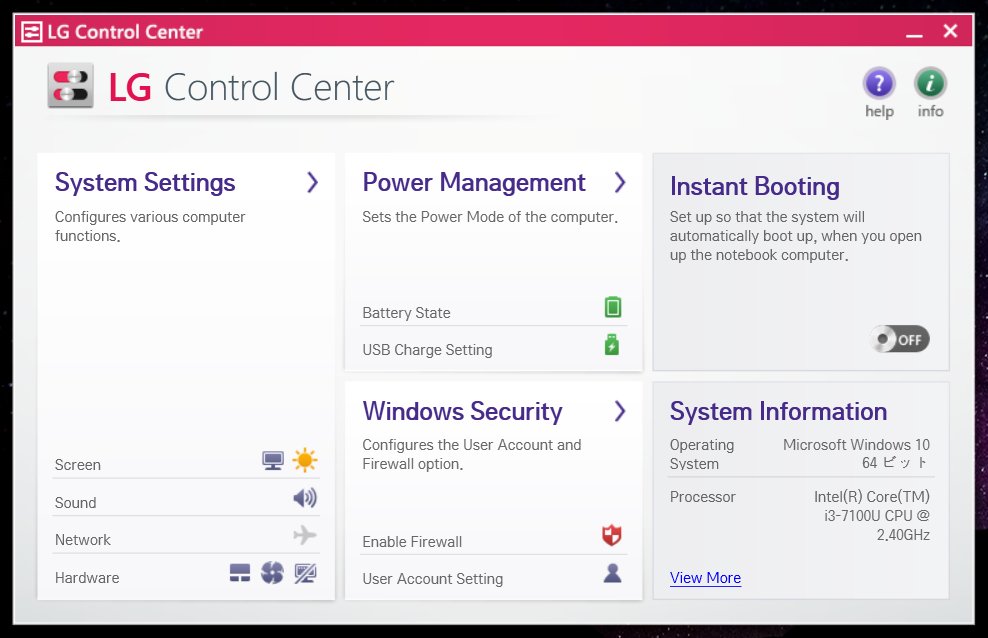Open the System Settings heading
This screenshot has width=988, height=638.
click(x=145, y=183)
